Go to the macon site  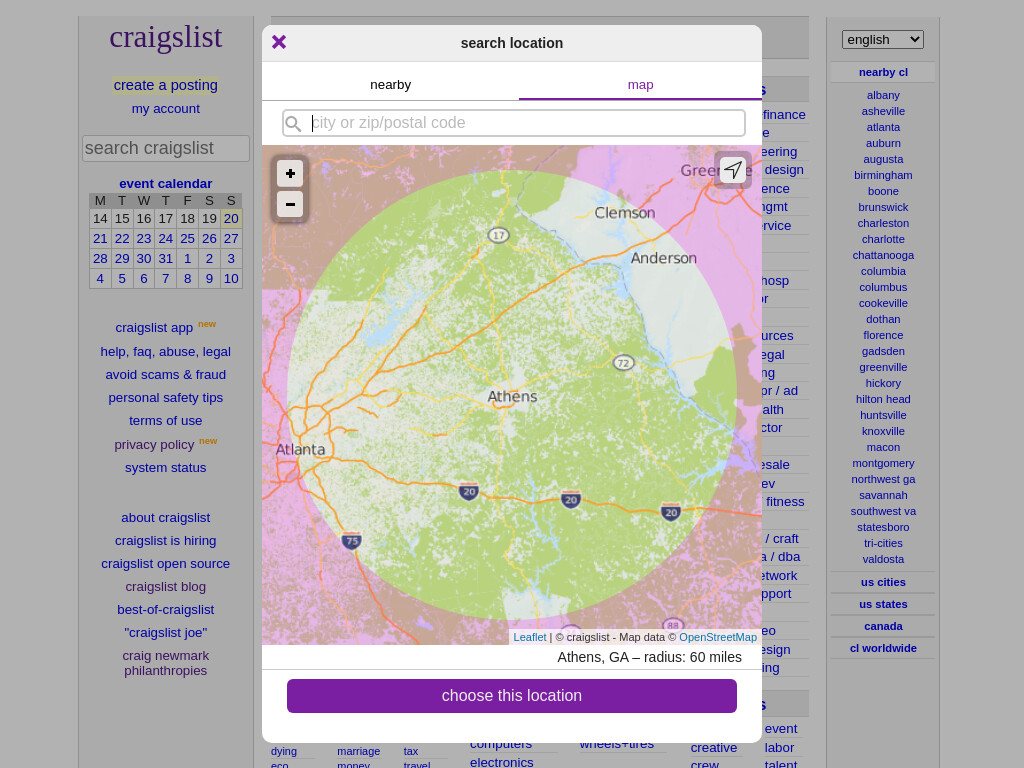[883, 447]
